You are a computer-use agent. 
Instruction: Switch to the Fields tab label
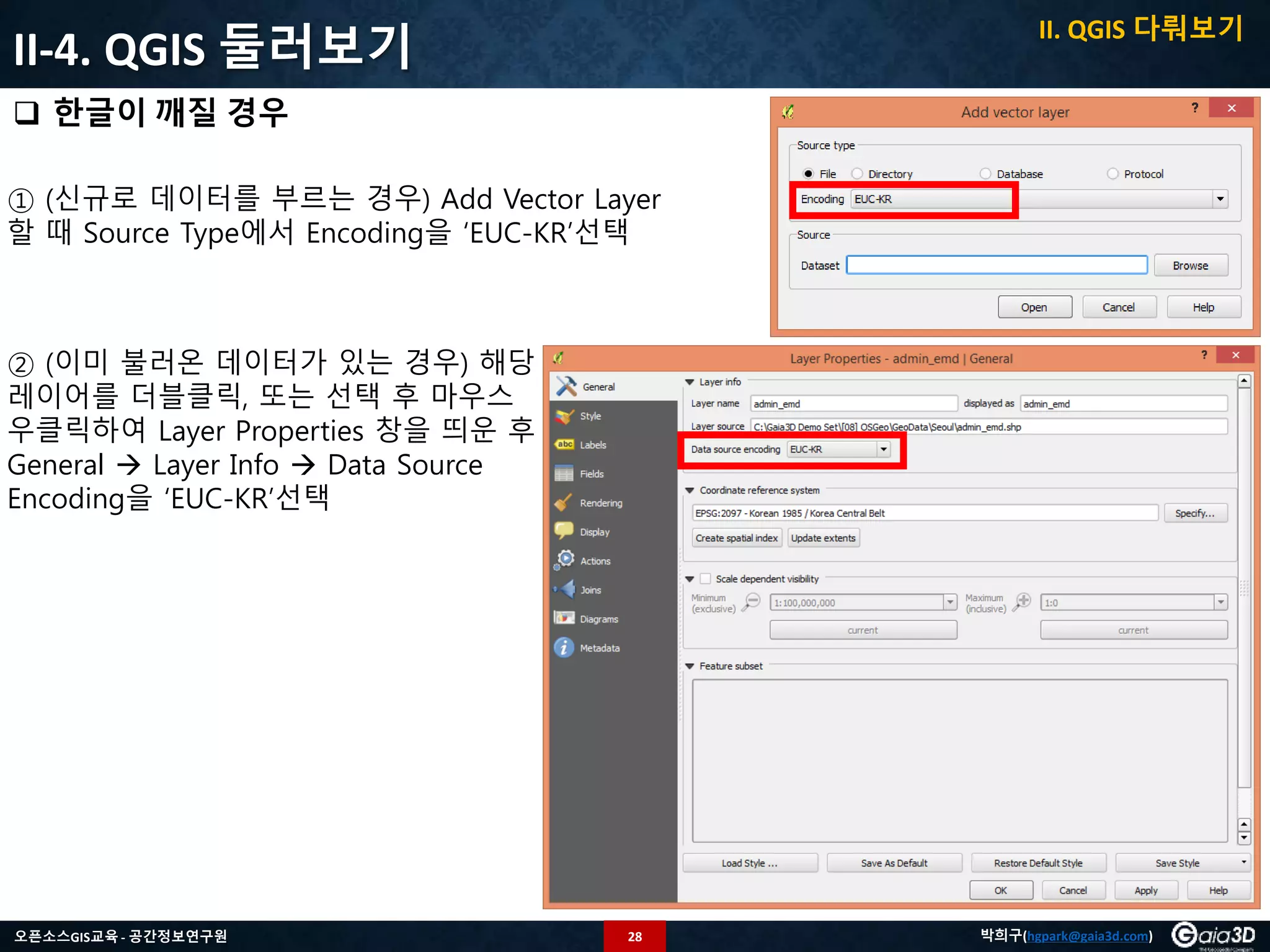click(592, 474)
